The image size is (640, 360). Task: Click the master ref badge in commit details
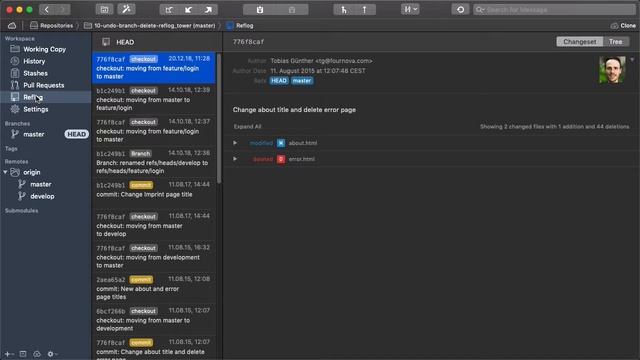click(x=302, y=81)
